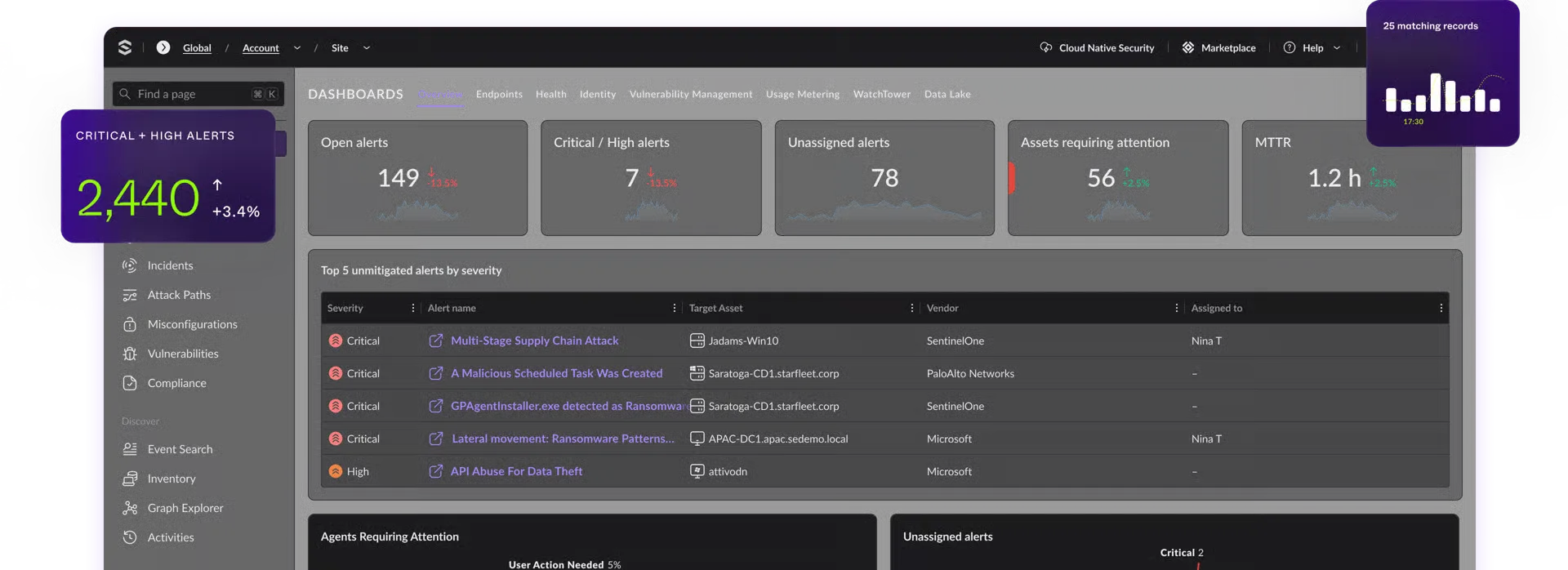This screenshot has height=570, width=1568.
Task: Expand the Site dropdown chevron
Action: [367, 47]
